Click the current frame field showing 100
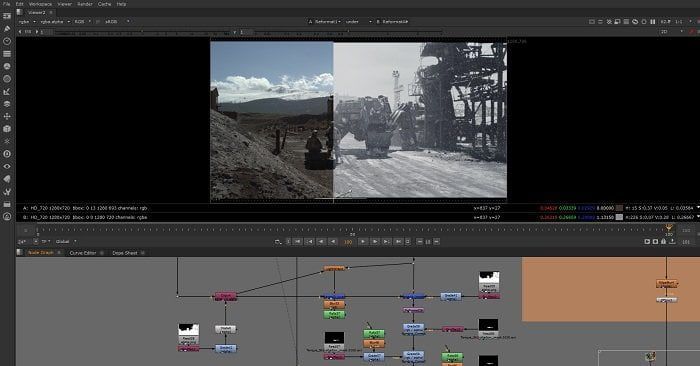This screenshot has width=700, height=366. [348, 242]
